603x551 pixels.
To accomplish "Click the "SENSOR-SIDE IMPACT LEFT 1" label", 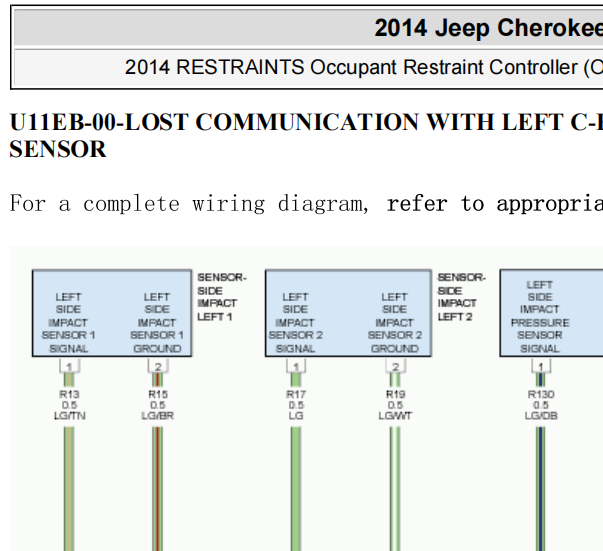I will pos(222,297).
